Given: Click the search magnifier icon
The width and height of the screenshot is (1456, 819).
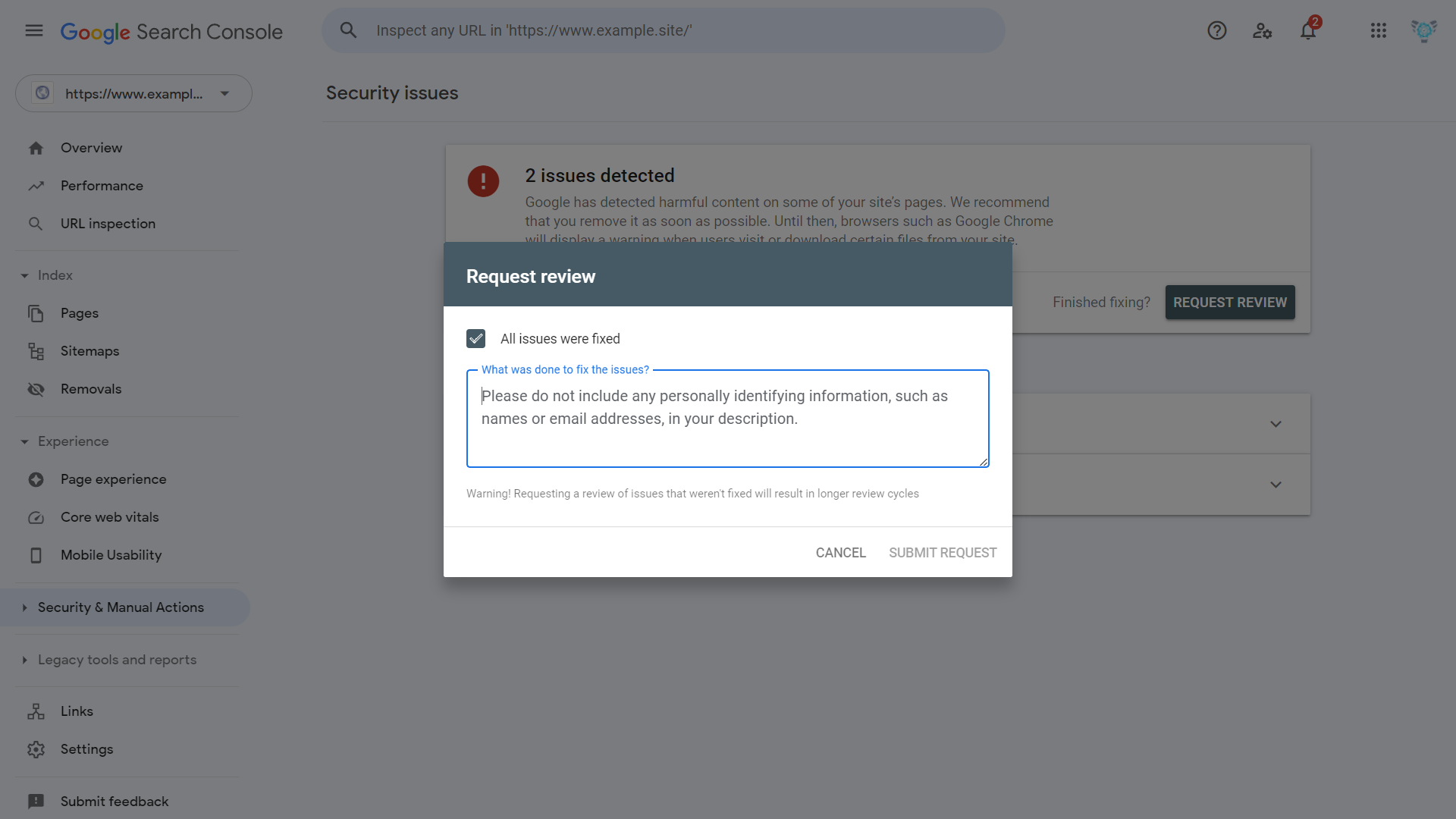Looking at the screenshot, I should click(x=348, y=30).
